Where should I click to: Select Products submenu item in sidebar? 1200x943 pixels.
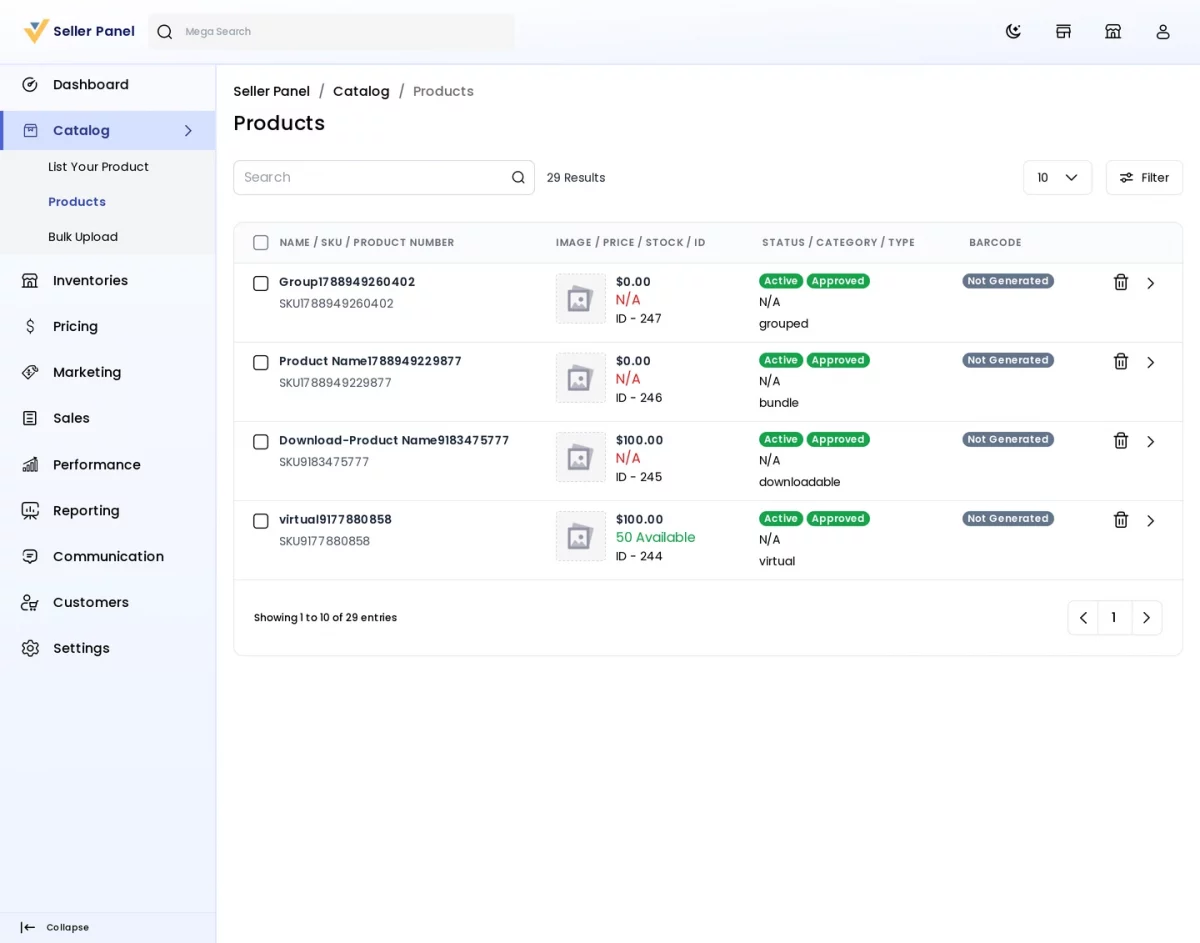coord(77,202)
